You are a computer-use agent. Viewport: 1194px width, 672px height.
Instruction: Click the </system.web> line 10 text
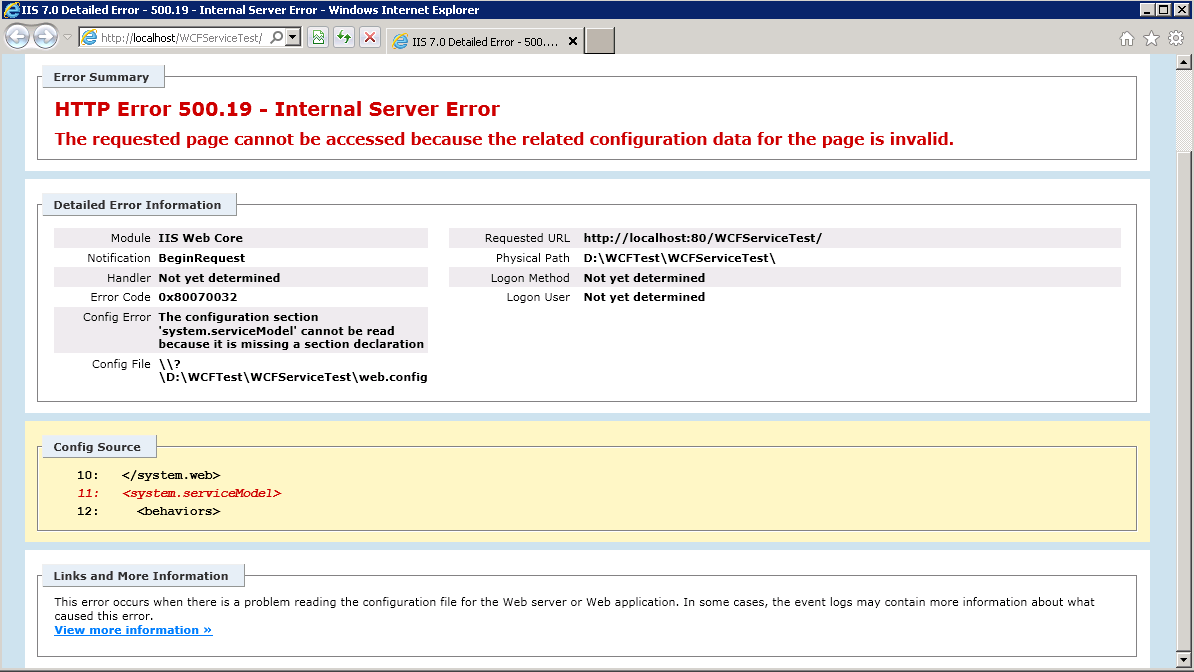171,475
